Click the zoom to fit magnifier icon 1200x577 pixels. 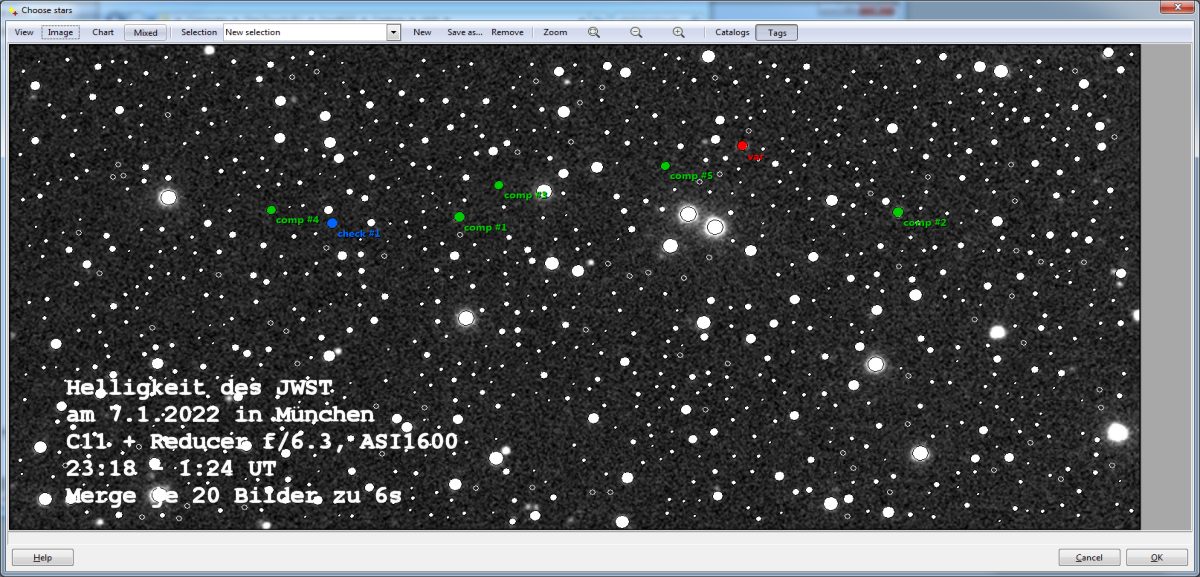(594, 32)
